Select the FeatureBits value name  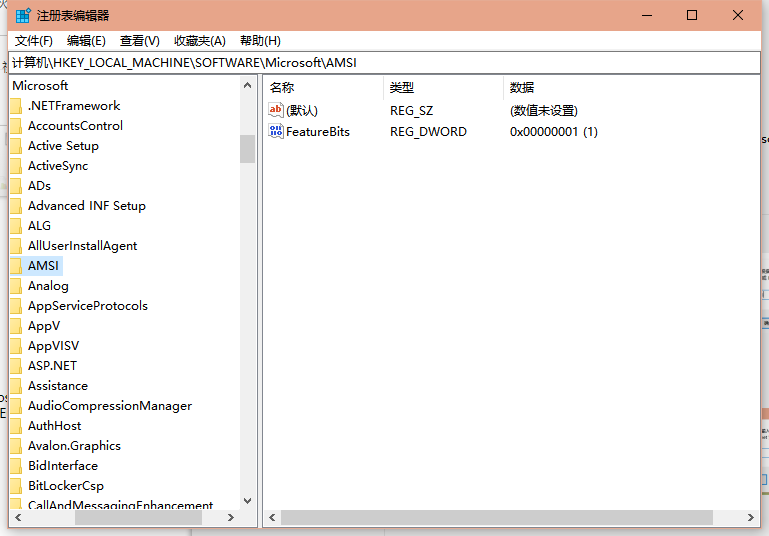(318, 131)
